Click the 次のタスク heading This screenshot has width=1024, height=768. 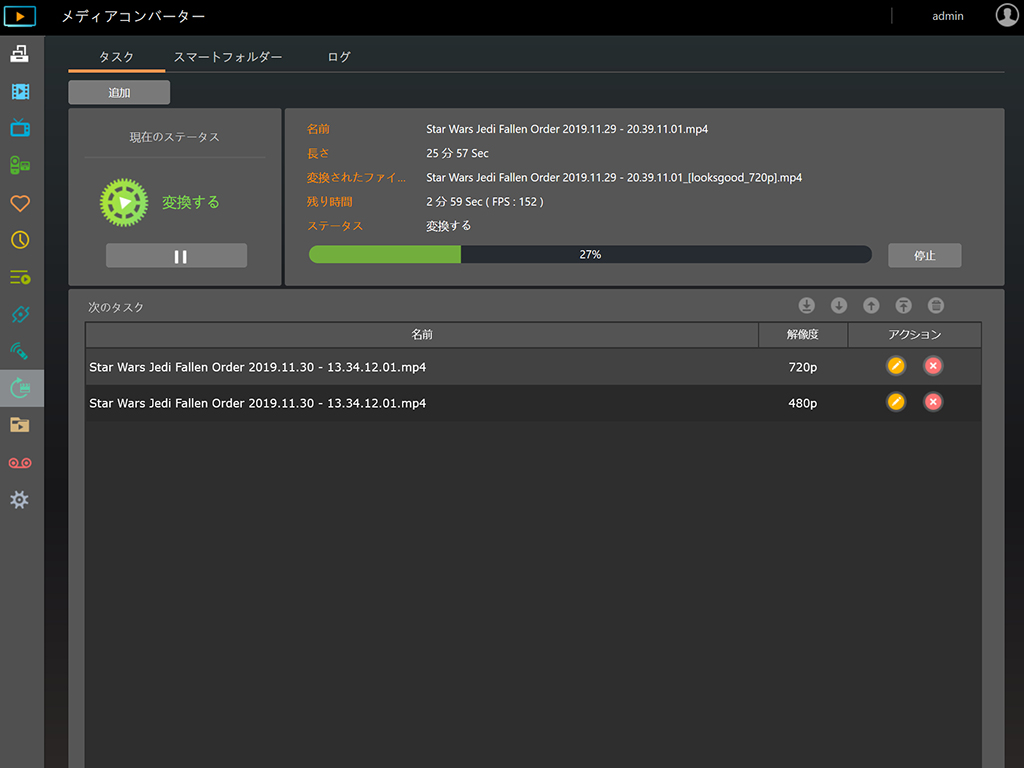[x=116, y=307]
